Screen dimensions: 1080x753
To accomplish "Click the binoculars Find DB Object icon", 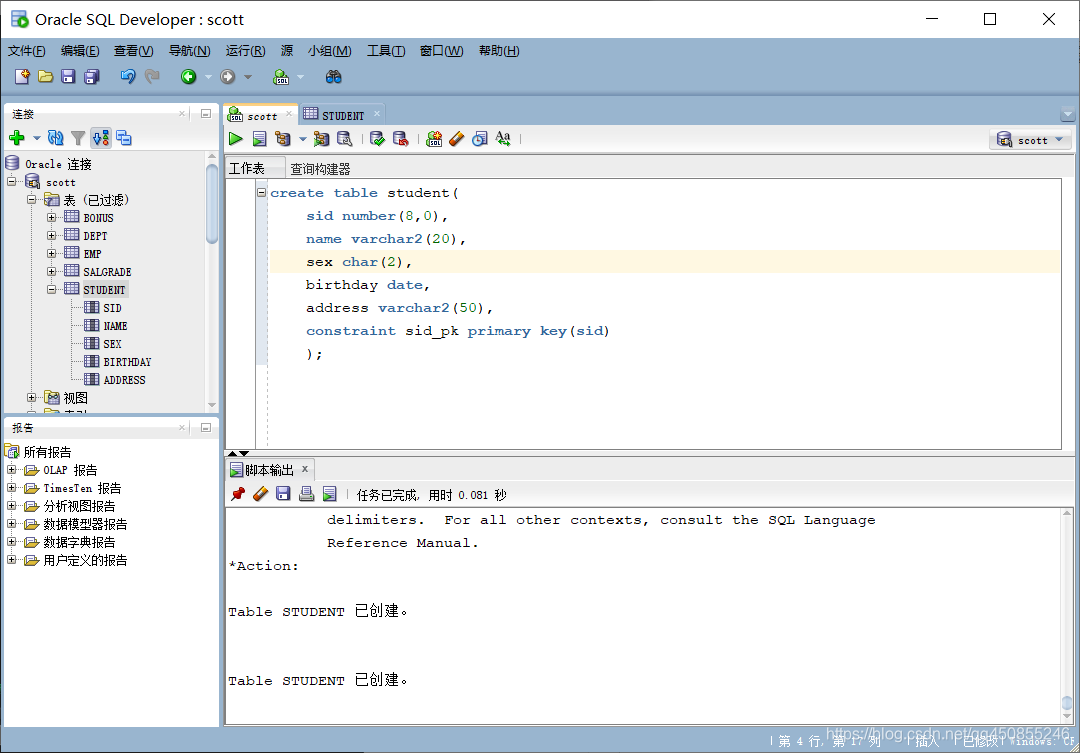I will point(333,76).
